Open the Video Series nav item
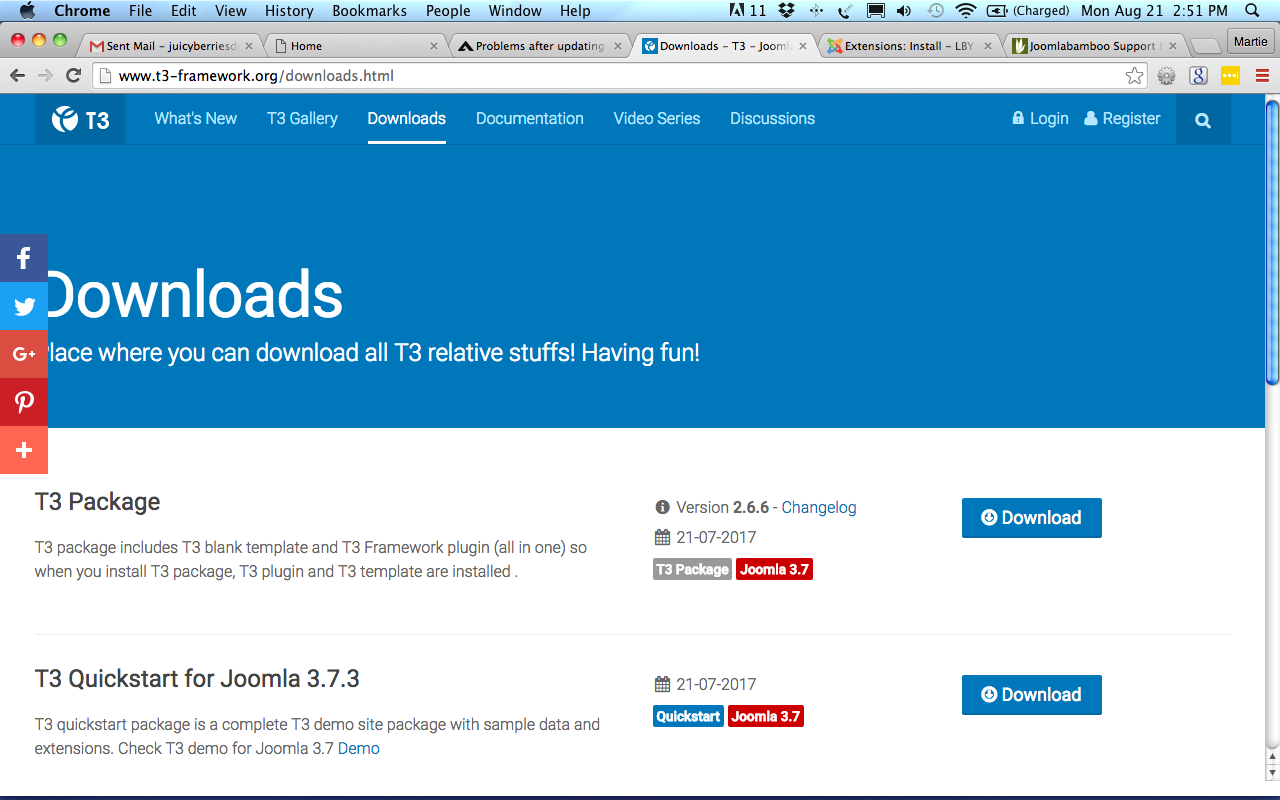The width and height of the screenshot is (1280, 800). (657, 118)
